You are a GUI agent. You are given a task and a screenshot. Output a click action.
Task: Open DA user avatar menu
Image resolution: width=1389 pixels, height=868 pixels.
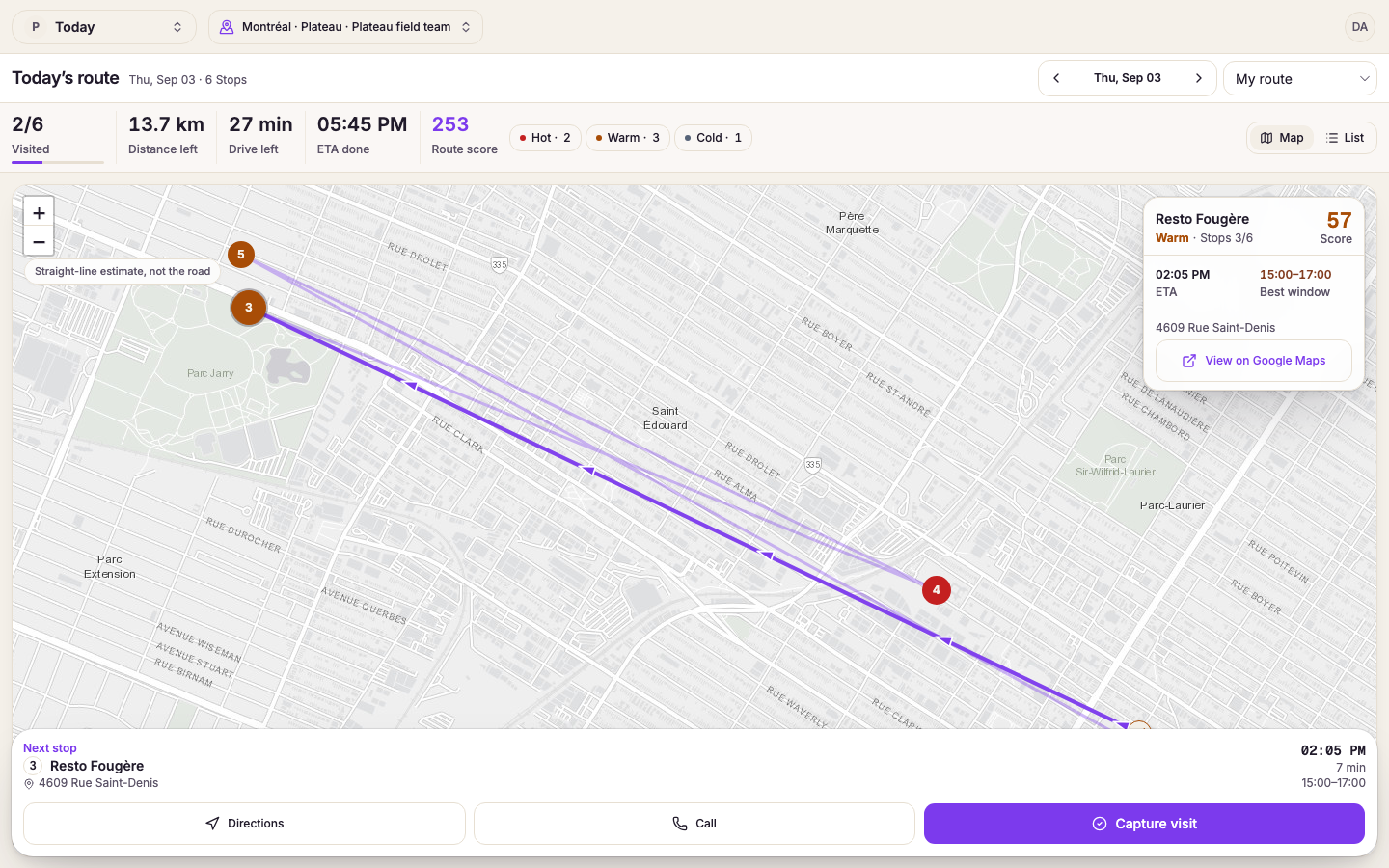click(1359, 27)
